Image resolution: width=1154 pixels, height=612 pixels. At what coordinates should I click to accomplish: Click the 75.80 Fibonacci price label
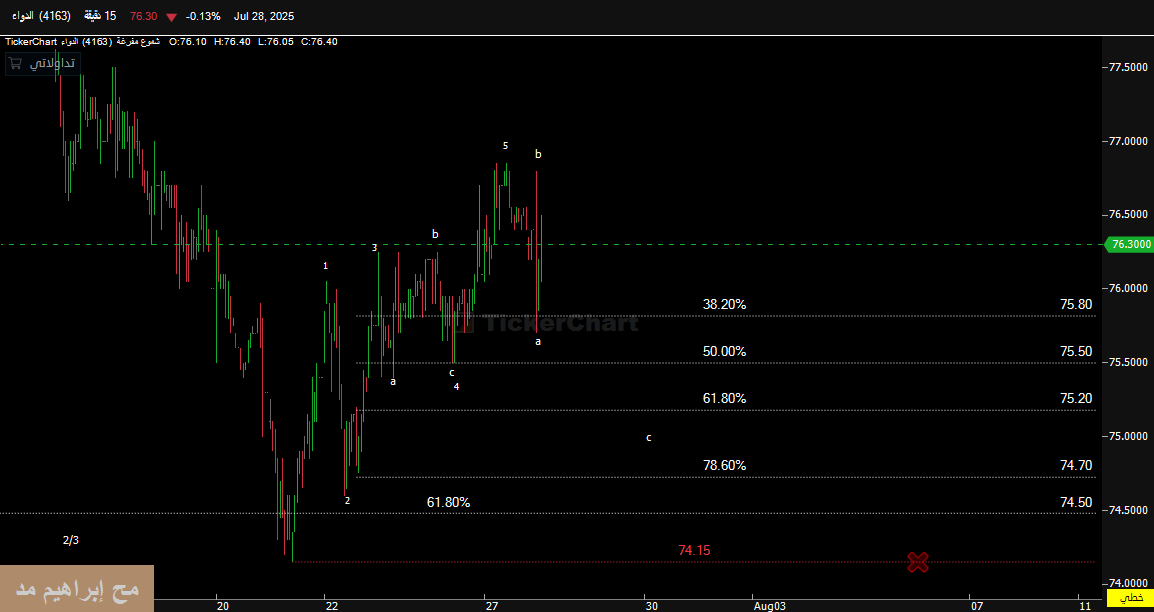(x=1076, y=305)
